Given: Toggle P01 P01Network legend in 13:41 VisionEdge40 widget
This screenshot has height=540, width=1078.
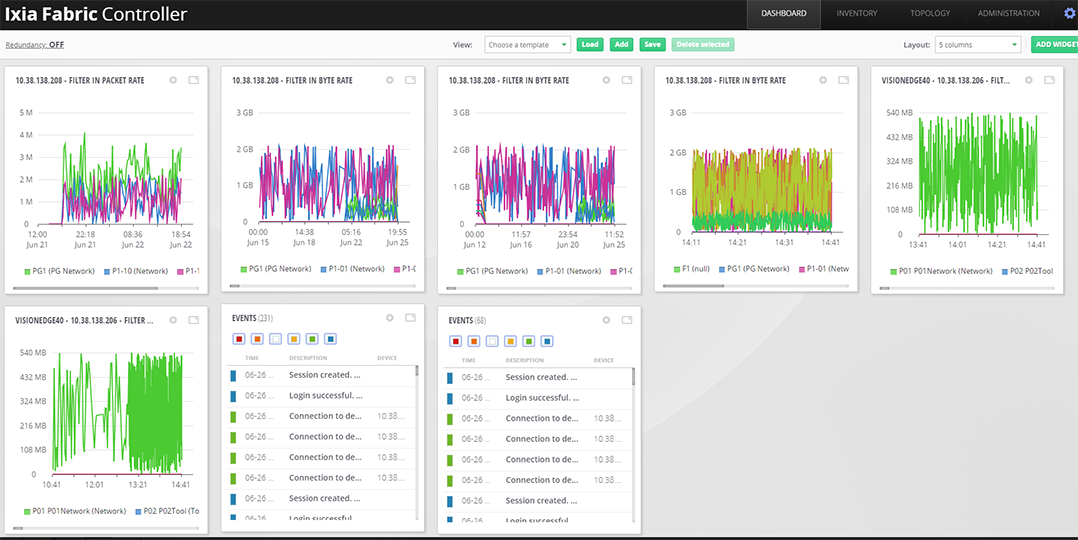Looking at the screenshot, I should (940, 271).
